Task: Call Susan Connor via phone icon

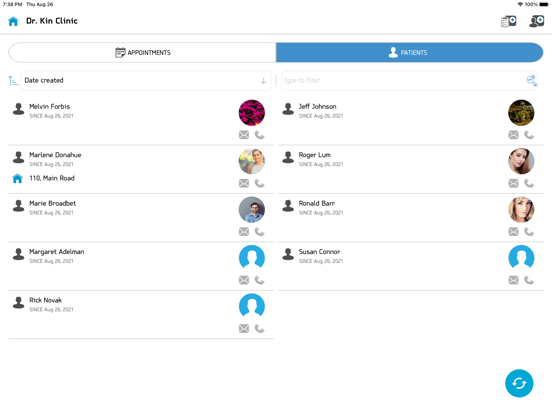Action: (529, 280)
